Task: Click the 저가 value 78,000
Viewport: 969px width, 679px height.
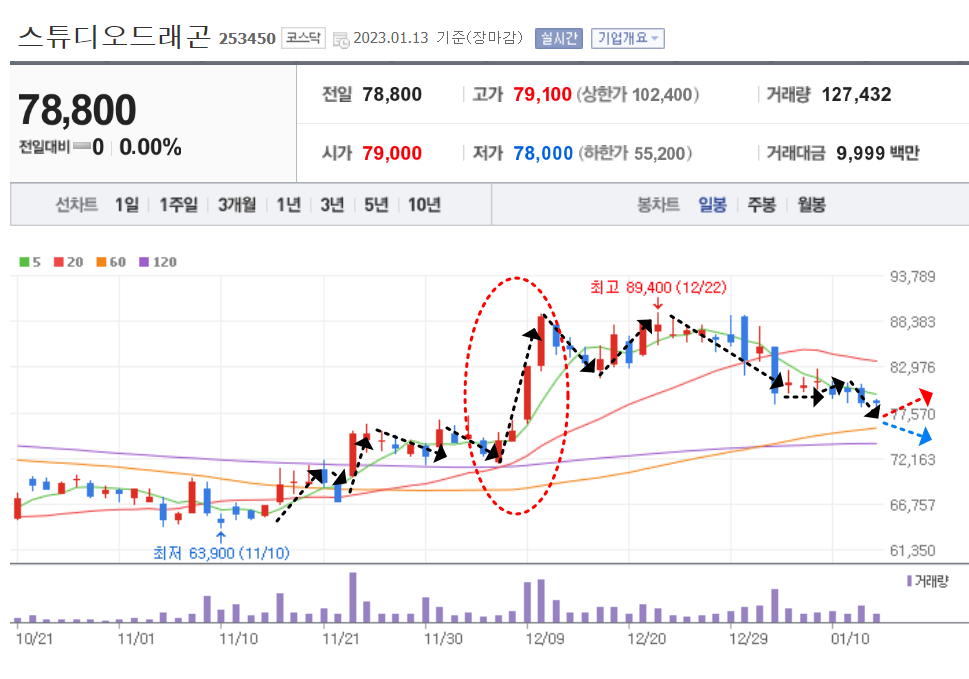Action: coord(543,153)
